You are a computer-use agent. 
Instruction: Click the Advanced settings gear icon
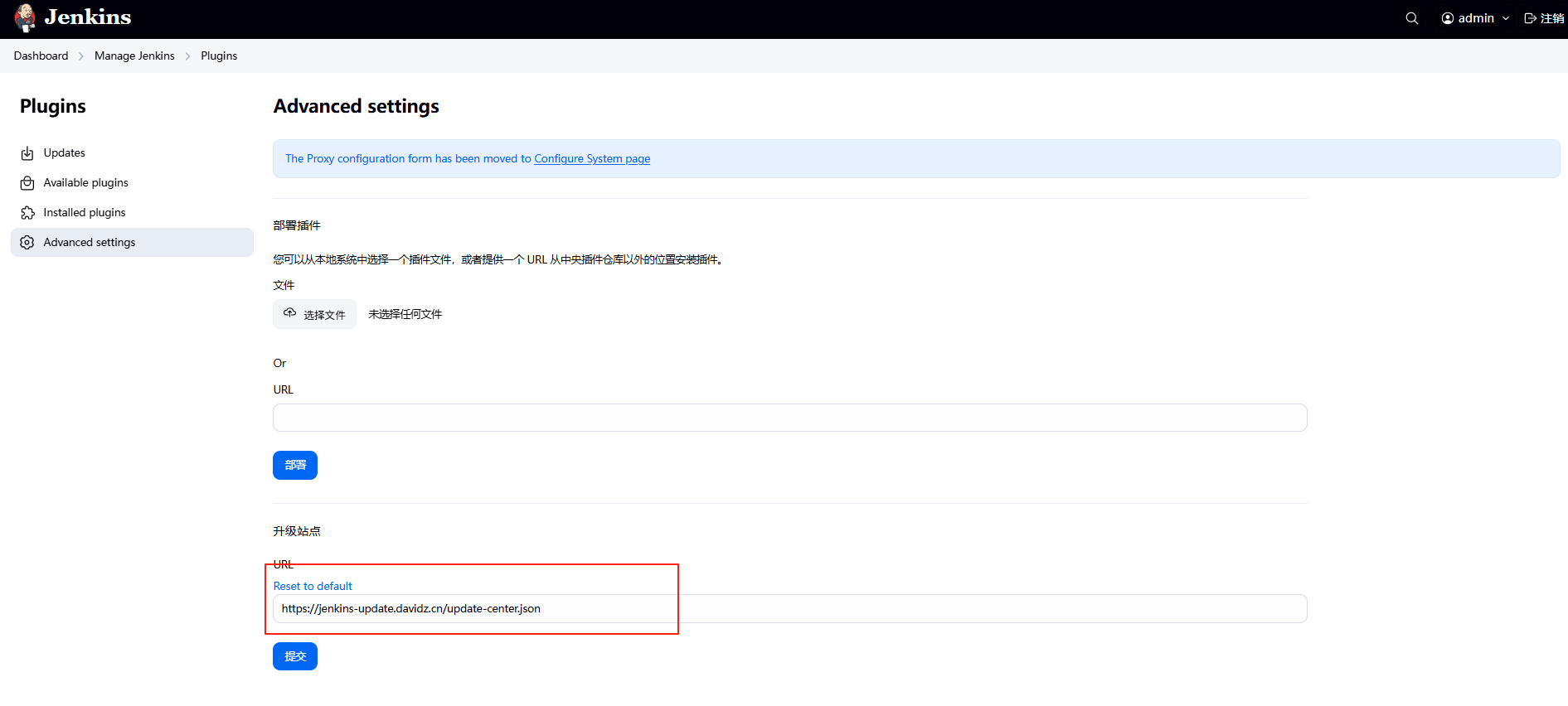tap(27, 243)
